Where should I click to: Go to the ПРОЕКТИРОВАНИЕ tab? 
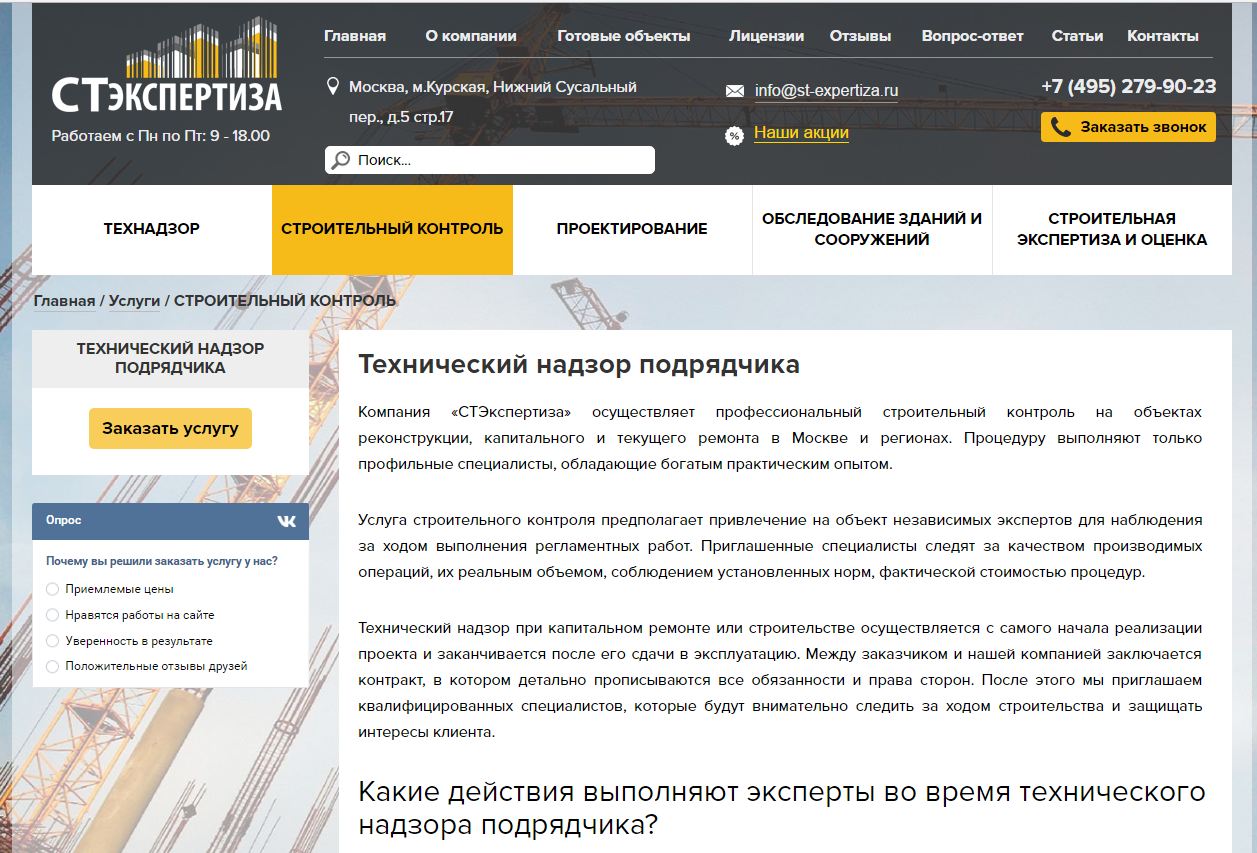632,229
